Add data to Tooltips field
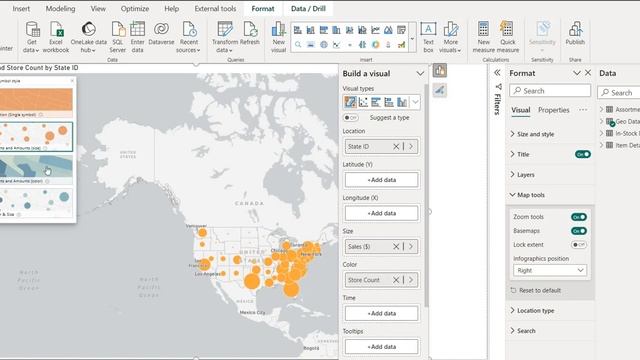Image resolution: width=640 pixels, height=360 pixels. point(382,347)
